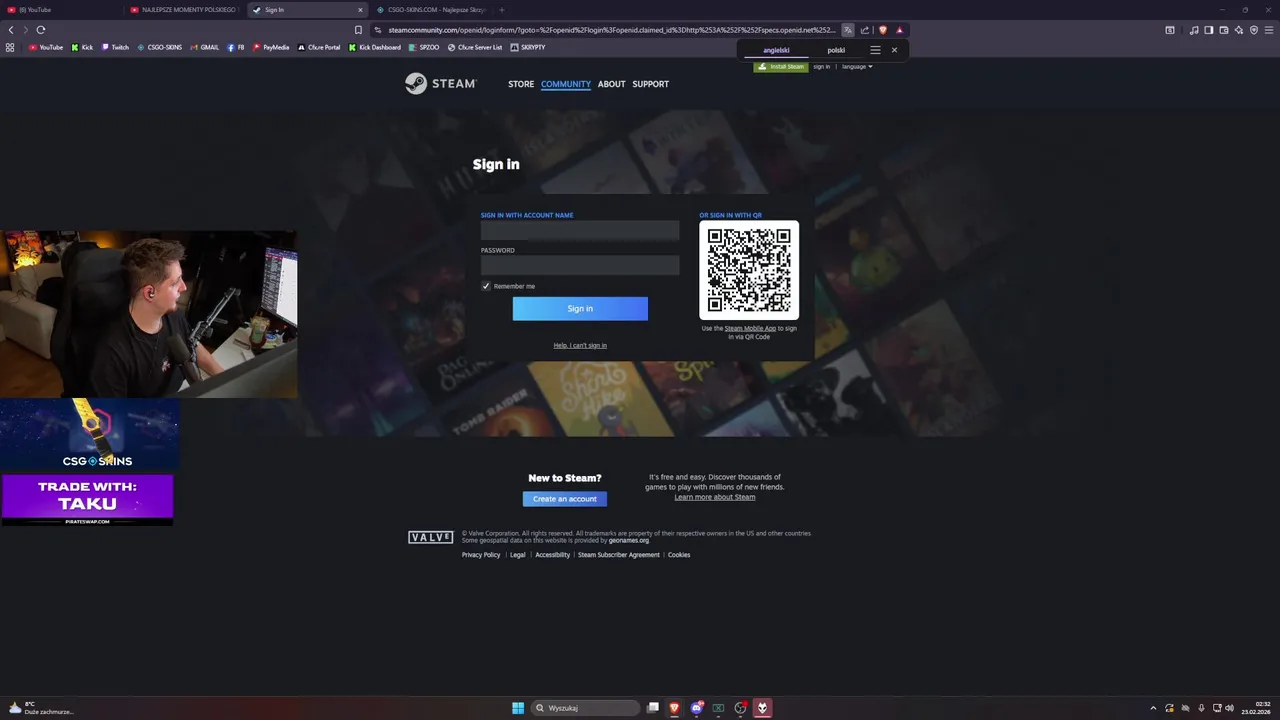Screen dimensions: 1280x720
Task: Open Brave Rewards triangle icon
Action: pyautogui.click(x=899, y=30)
